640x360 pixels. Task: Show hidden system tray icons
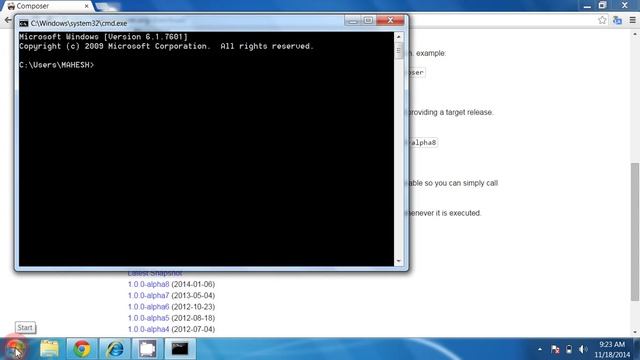[x=540, y=349]
